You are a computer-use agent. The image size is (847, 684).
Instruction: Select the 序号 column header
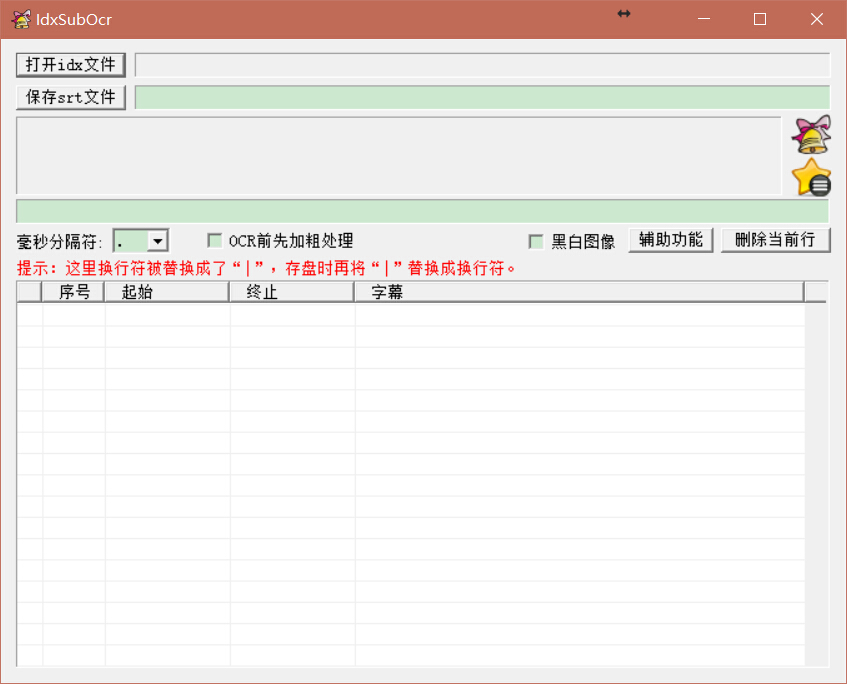point(73,292)
